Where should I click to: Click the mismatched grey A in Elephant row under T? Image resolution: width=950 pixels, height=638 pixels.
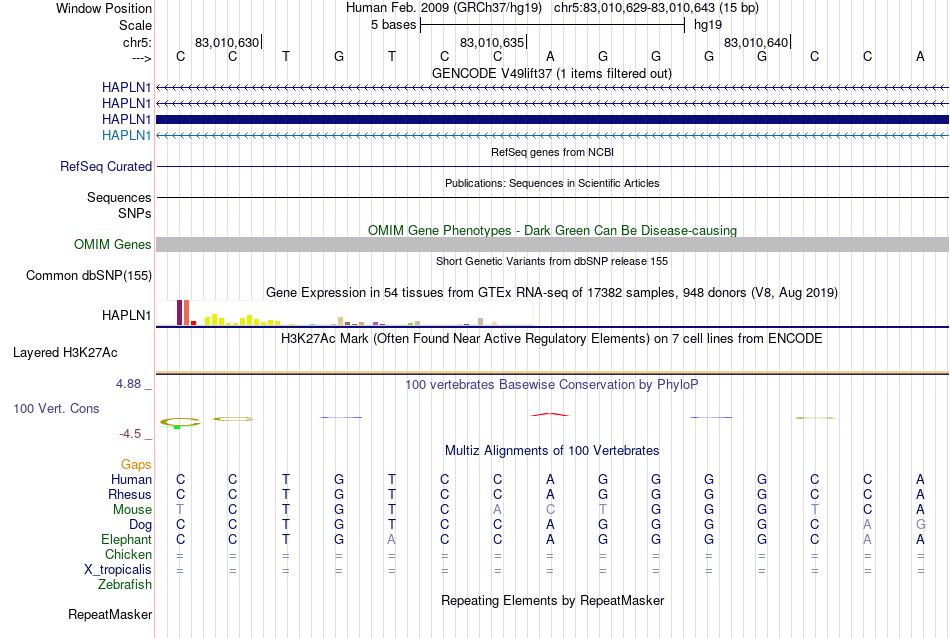[391, 539]
